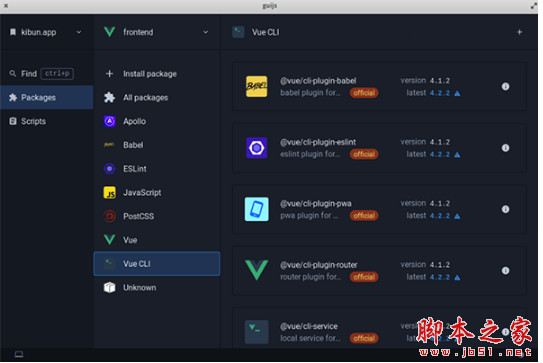
Task: Click the Scripts list icon
Action: point(13,121)
